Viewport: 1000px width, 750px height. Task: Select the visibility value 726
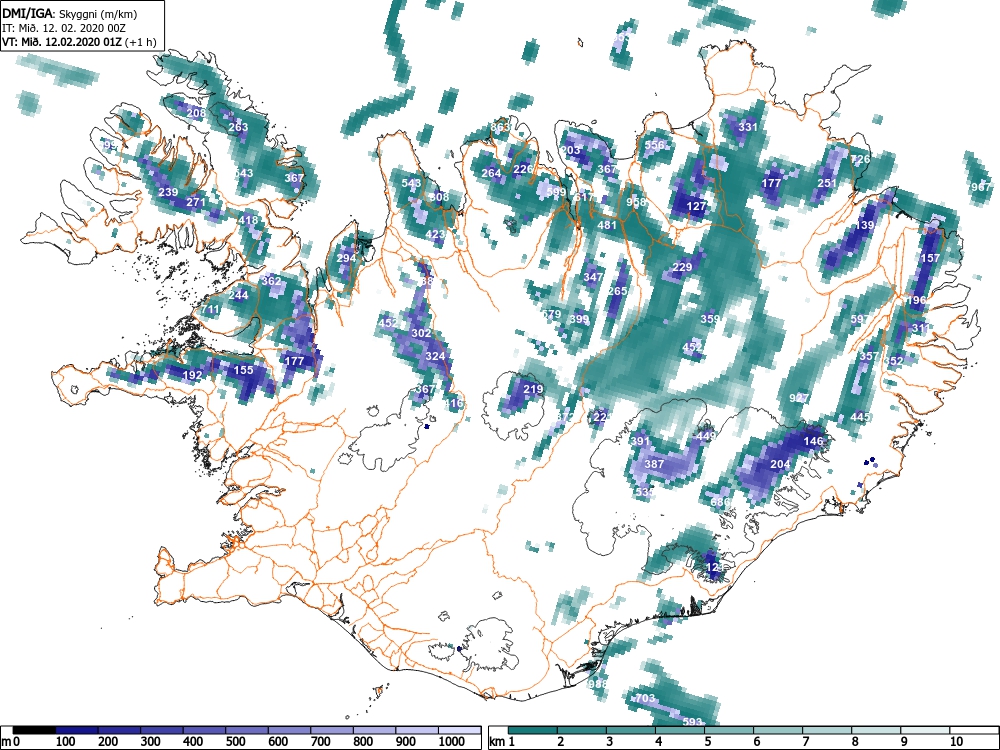(x=860, y=159)
